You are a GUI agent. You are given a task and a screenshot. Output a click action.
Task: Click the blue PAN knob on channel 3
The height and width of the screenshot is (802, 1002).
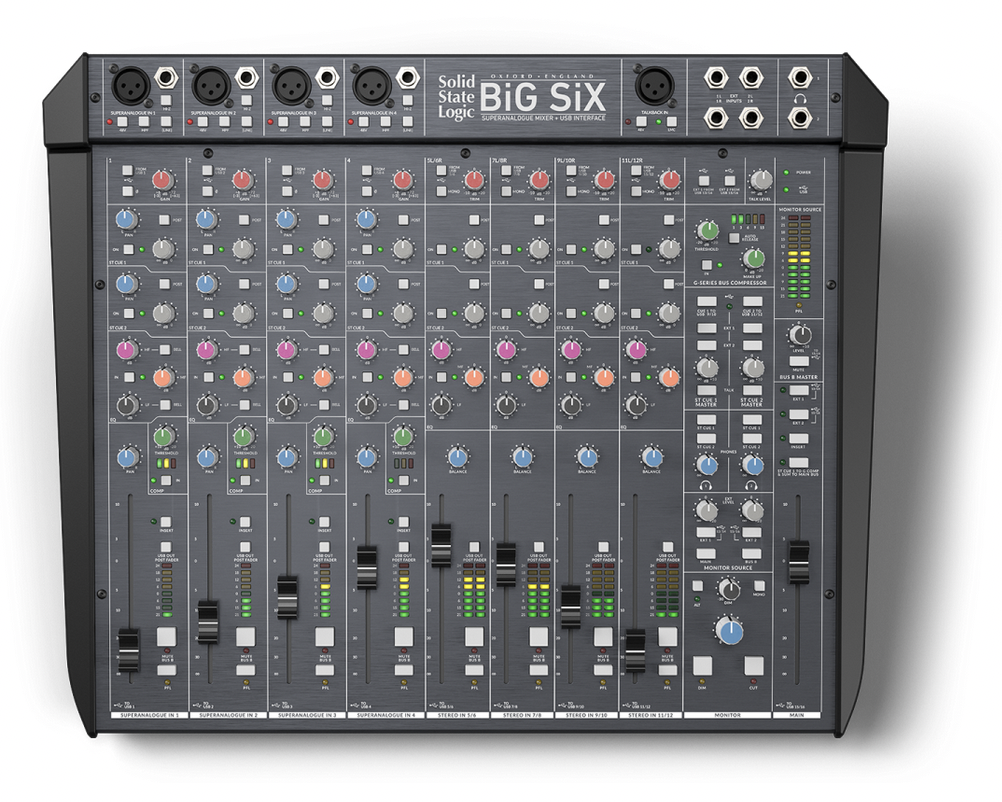click(287, 458)
